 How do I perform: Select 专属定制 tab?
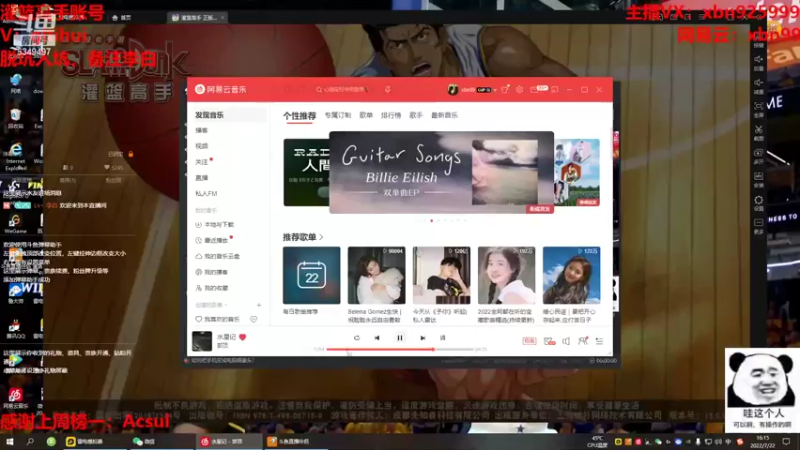click(x=338, y=115)
